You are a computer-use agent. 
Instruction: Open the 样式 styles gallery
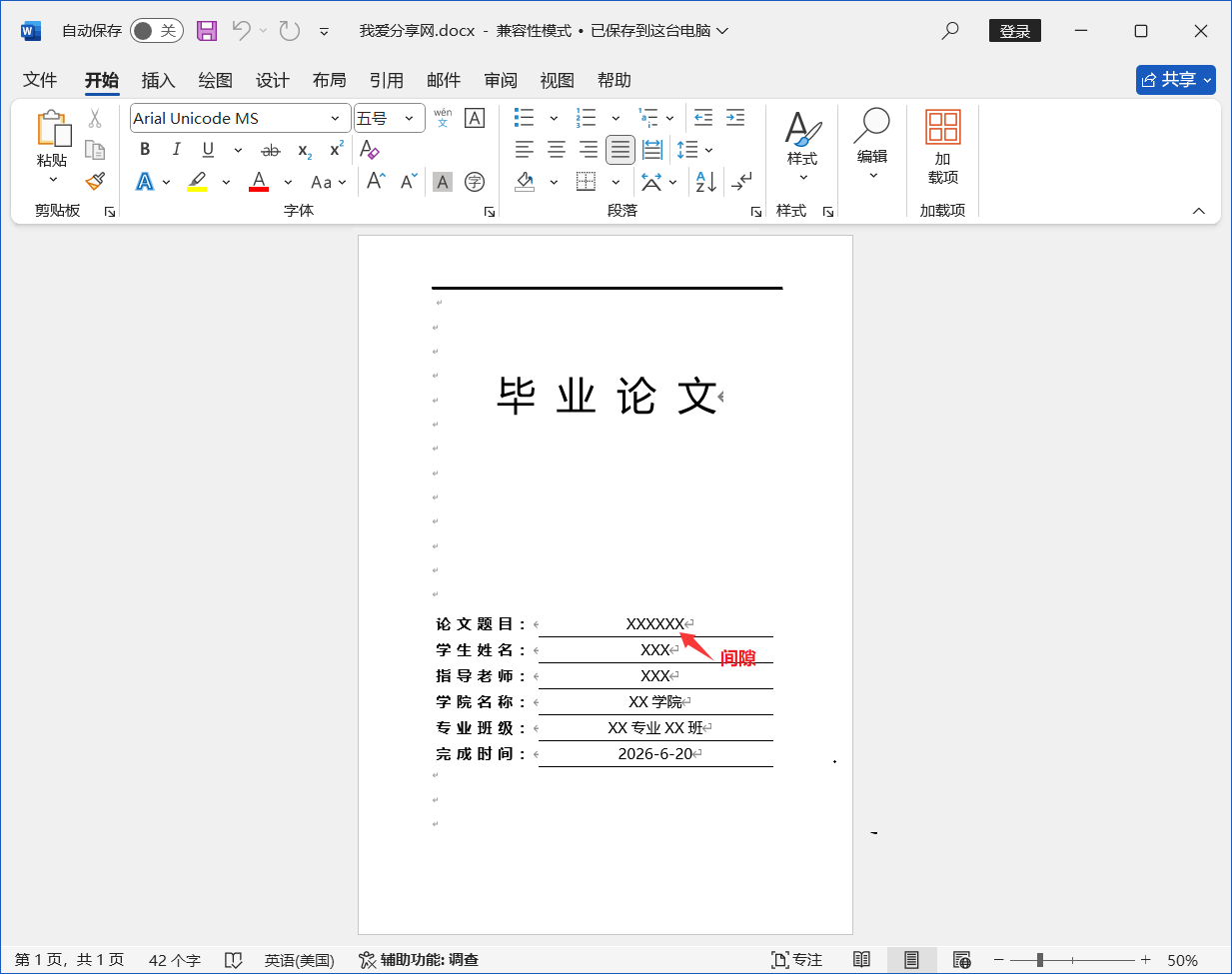click(x=802, y=147)
